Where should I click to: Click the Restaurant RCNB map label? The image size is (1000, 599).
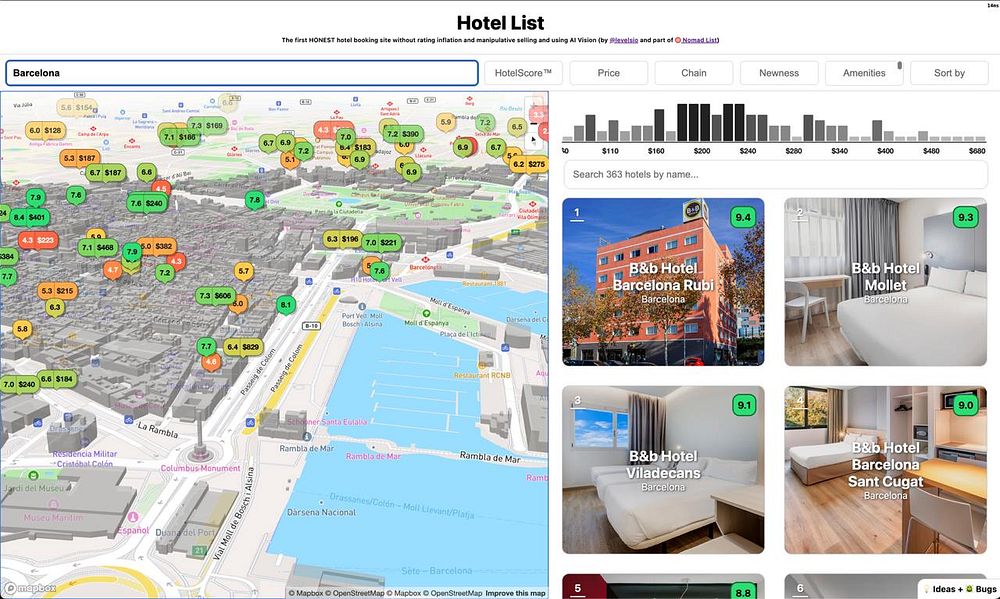[x=482, y=376]
